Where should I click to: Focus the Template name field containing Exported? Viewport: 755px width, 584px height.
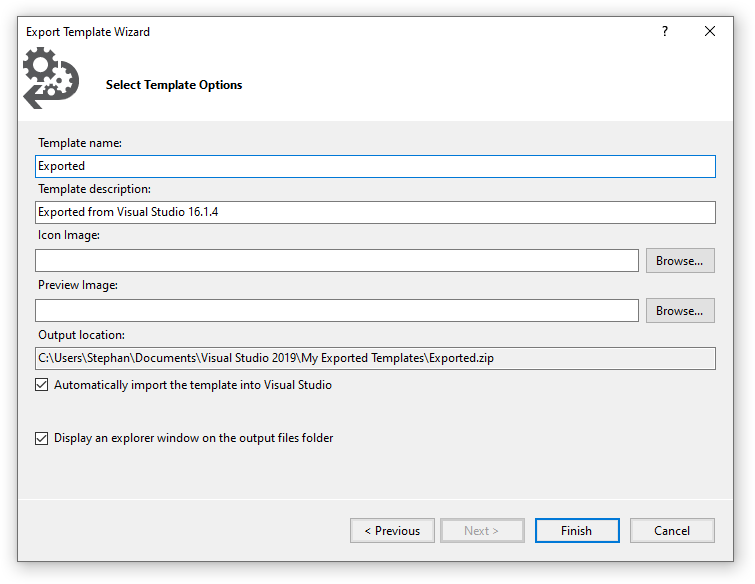375,166
